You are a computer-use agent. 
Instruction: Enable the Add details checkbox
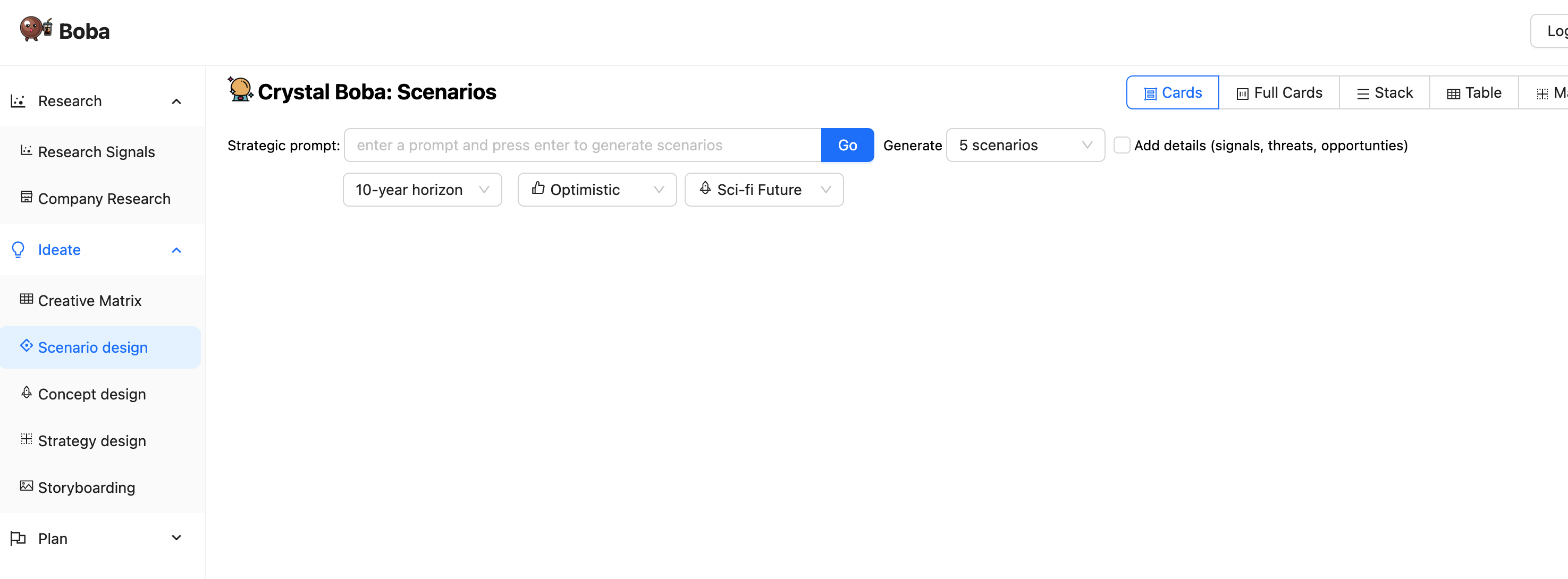click(x=1121, y=146)
